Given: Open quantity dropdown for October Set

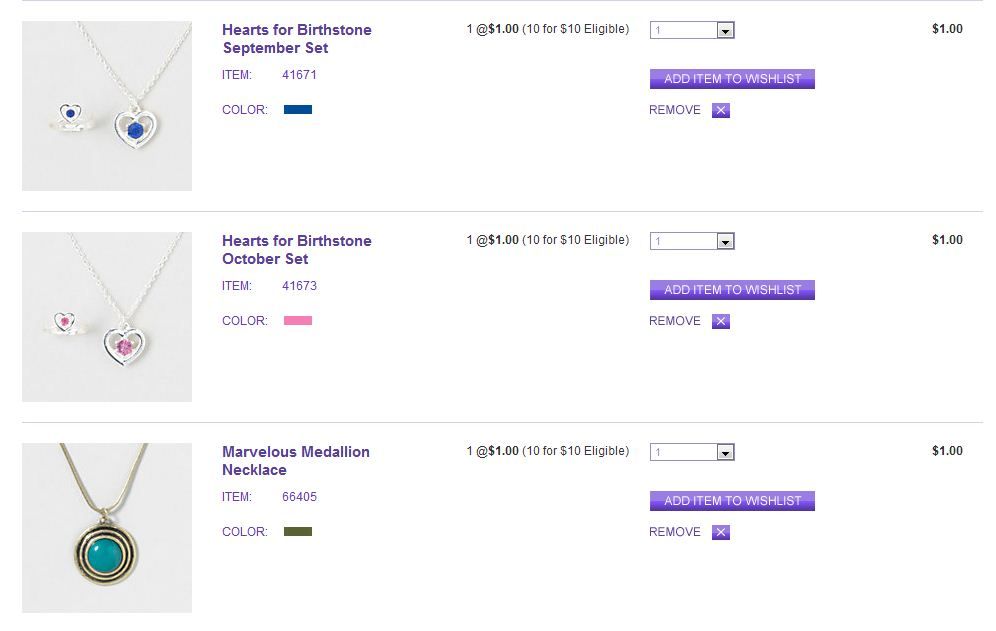Looking at the screenshot, I should (x=726, y=242).
